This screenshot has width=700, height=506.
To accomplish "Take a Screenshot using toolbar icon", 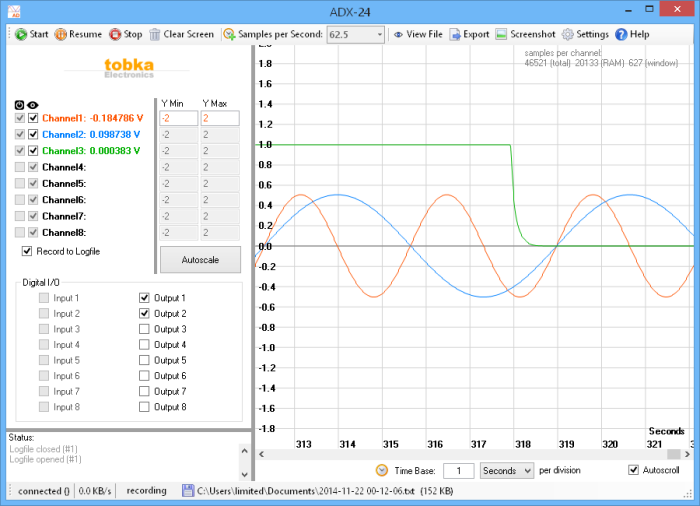I will (x=501, y=34).
